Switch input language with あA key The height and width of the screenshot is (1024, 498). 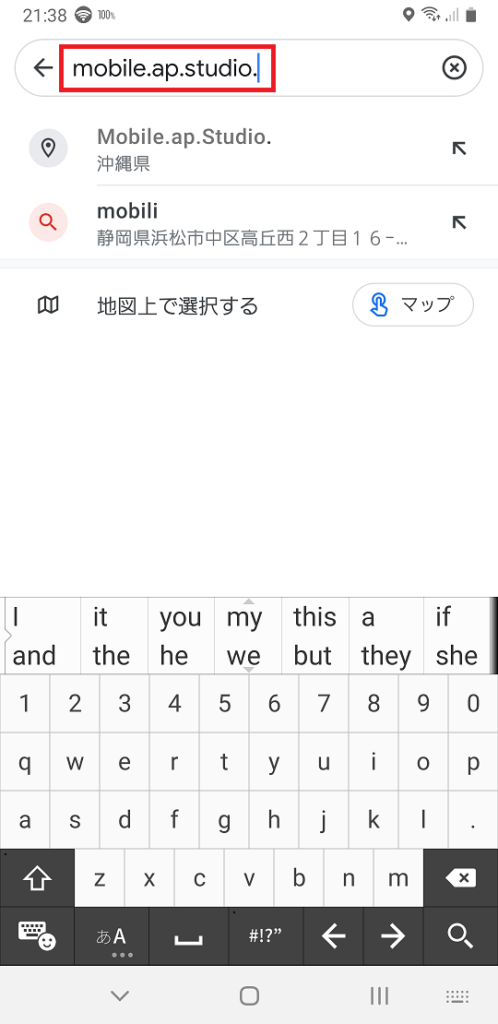click(112, 936)
